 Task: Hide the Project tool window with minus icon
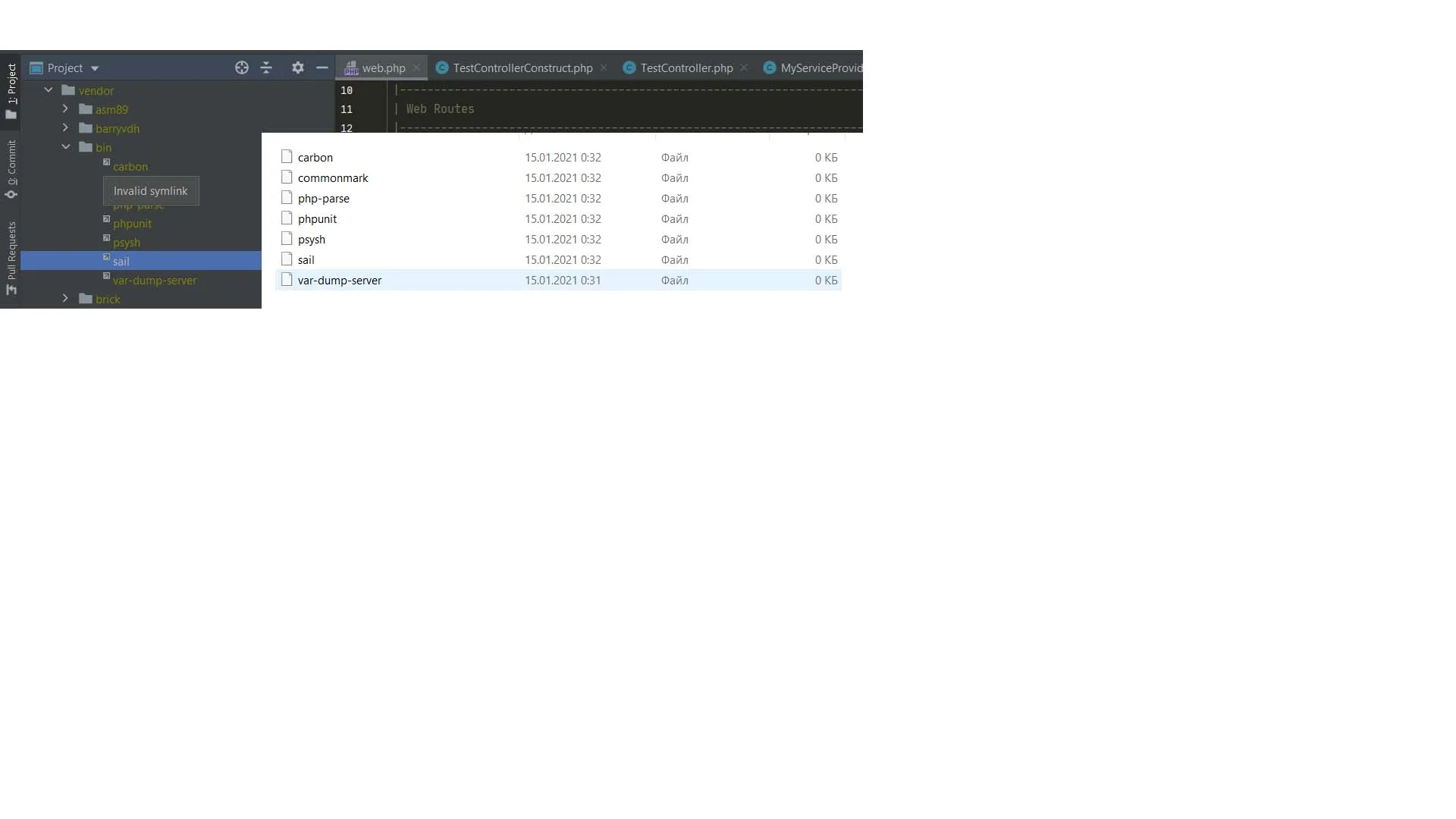tap(322, 67)
